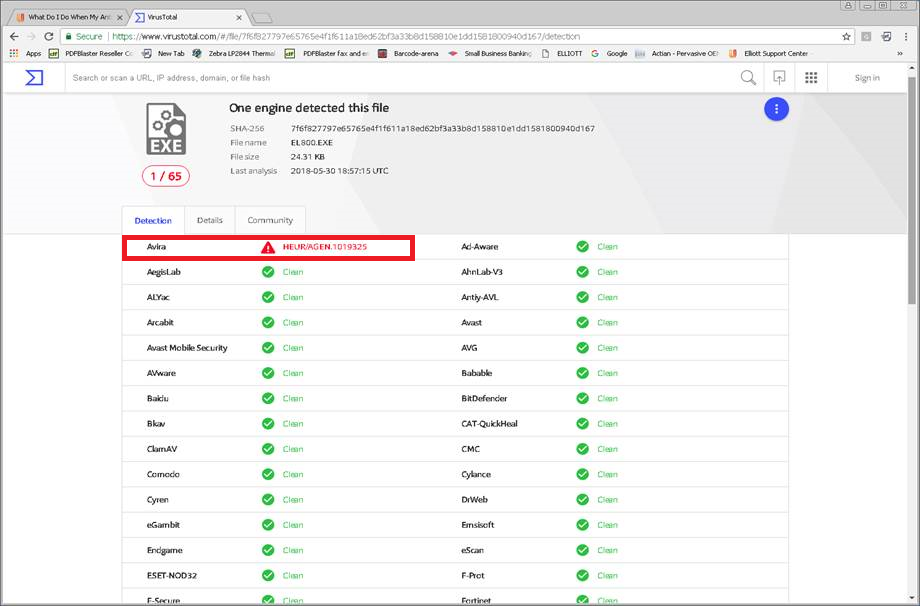The width and height of the screenshot is (920, 606).
Task: Click the 24.31 KB file size value
Action: tap(307, 157)
